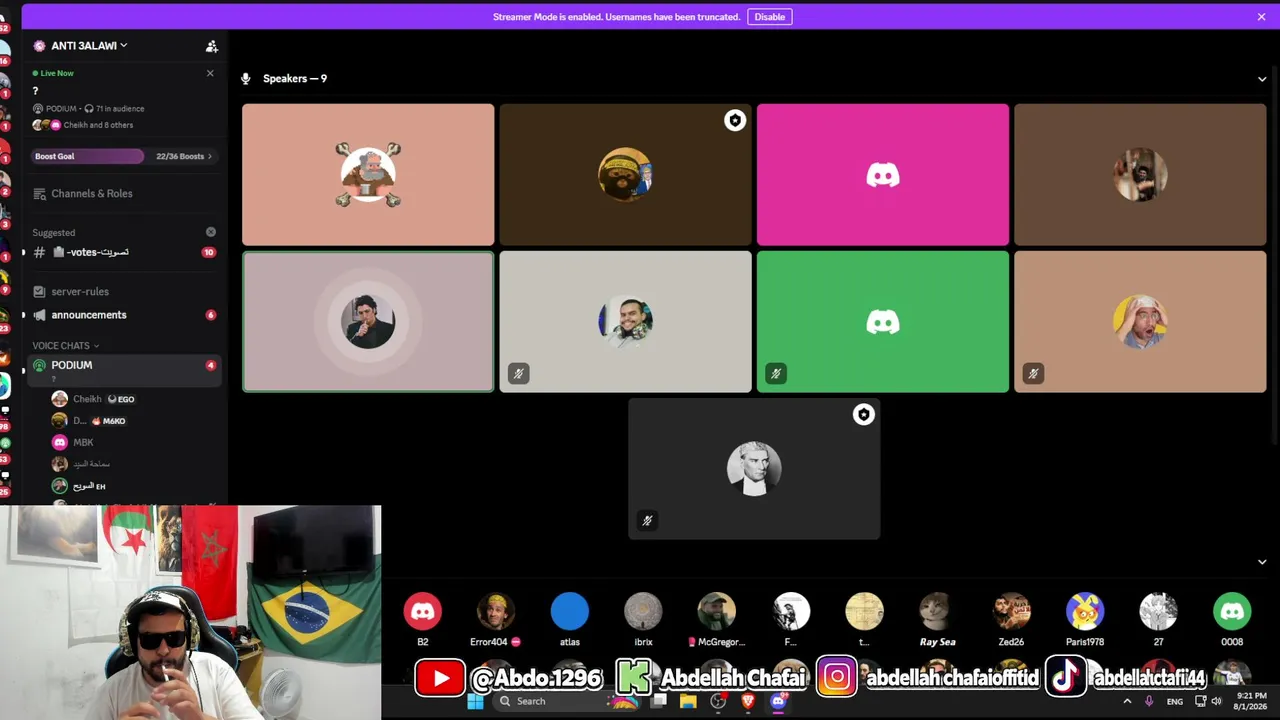Click the '71 in audience' text
1280x720 pixels.
(120, 108)
